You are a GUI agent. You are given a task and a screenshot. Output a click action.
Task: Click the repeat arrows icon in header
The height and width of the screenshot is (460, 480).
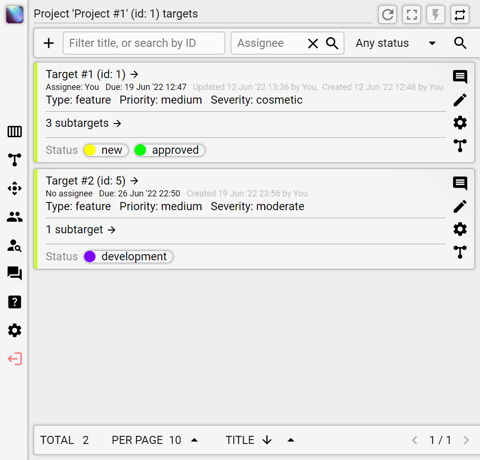[x=460, y=15]
